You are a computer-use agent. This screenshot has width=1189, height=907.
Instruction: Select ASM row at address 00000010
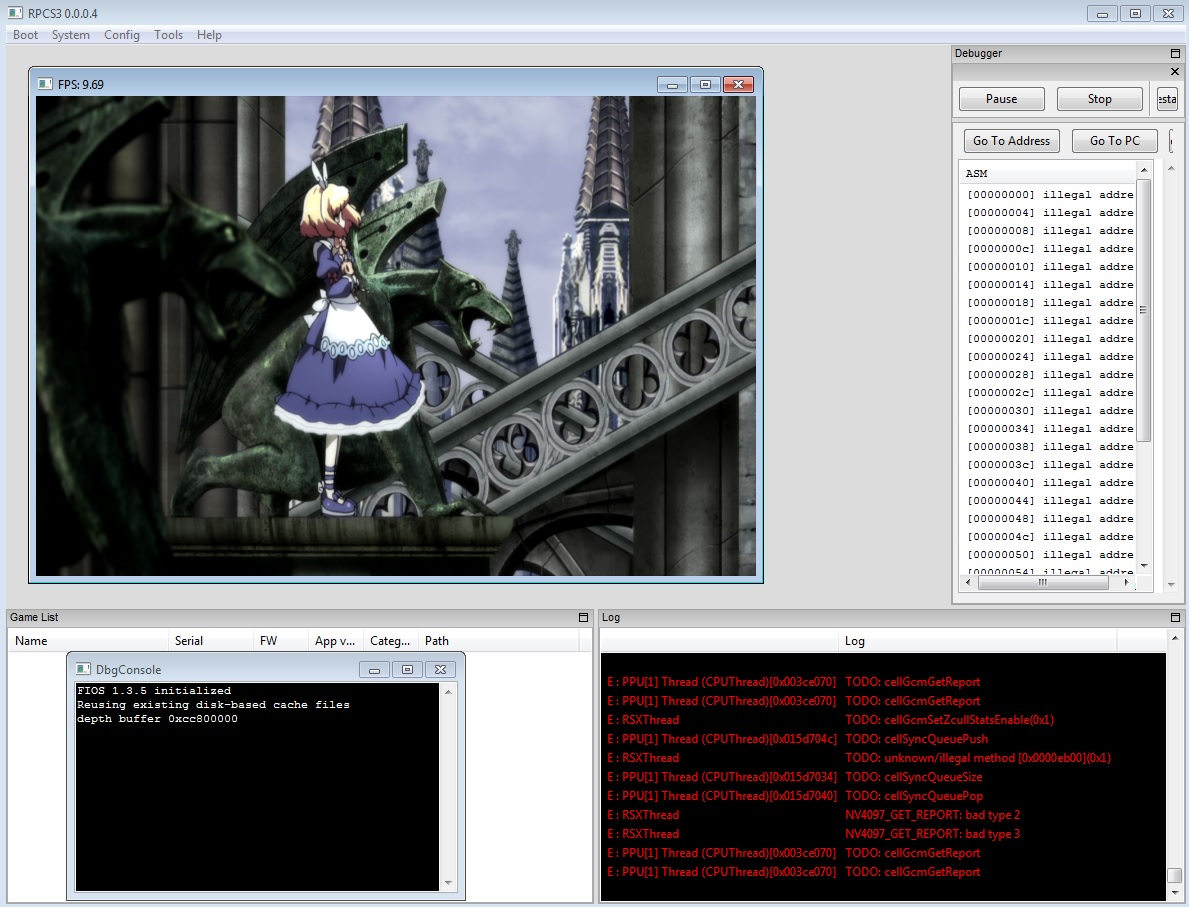click(x=1050, y=267)
